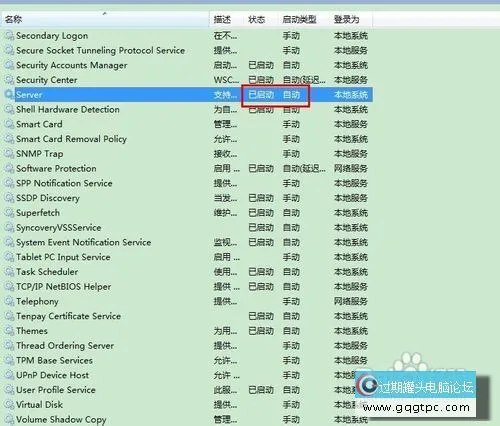Sort list by the 登录为 column header
The width and height of the screenshot is (500, 426).
[x=351, y=19]
